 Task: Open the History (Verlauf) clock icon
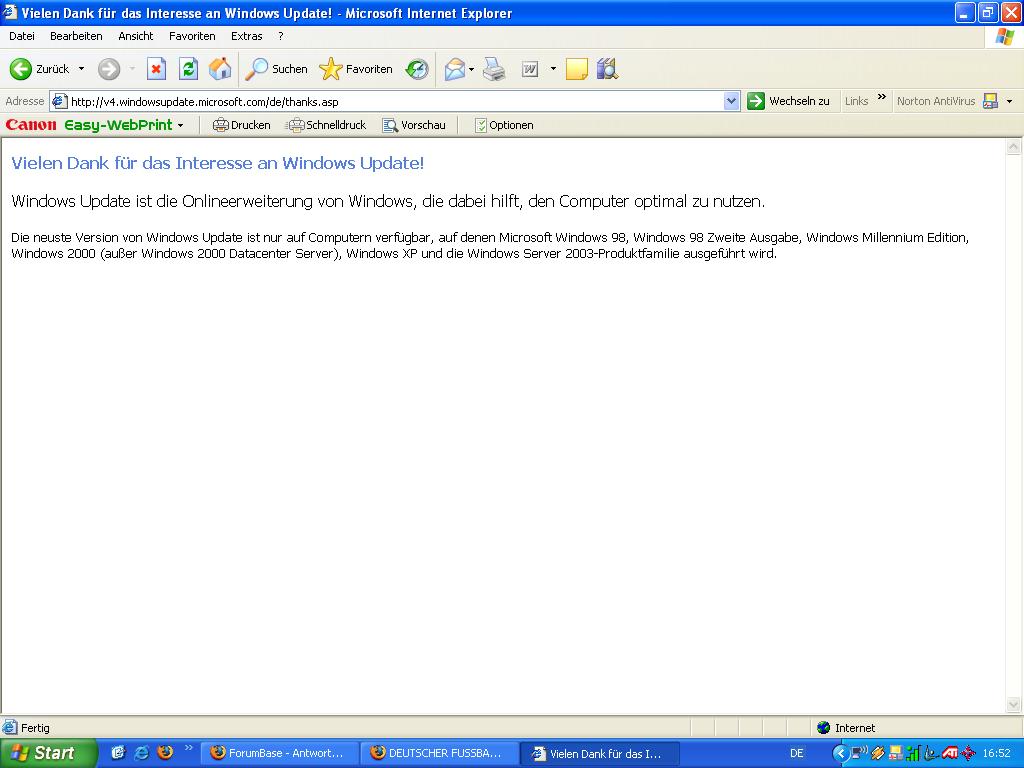[x=417, y=69]
